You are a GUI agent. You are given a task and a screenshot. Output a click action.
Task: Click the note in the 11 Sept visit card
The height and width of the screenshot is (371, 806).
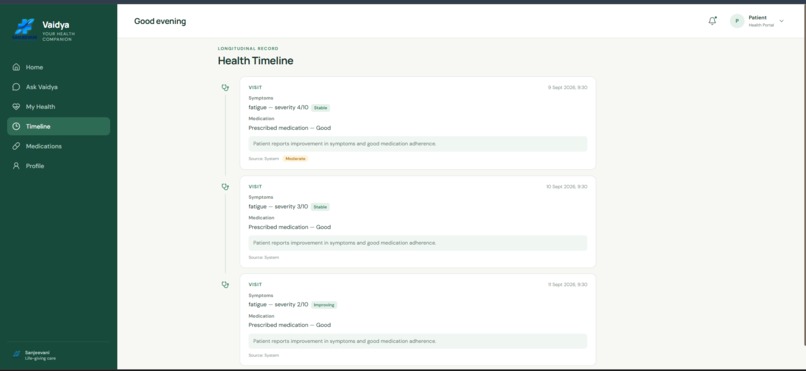click(x=418, y=341)
